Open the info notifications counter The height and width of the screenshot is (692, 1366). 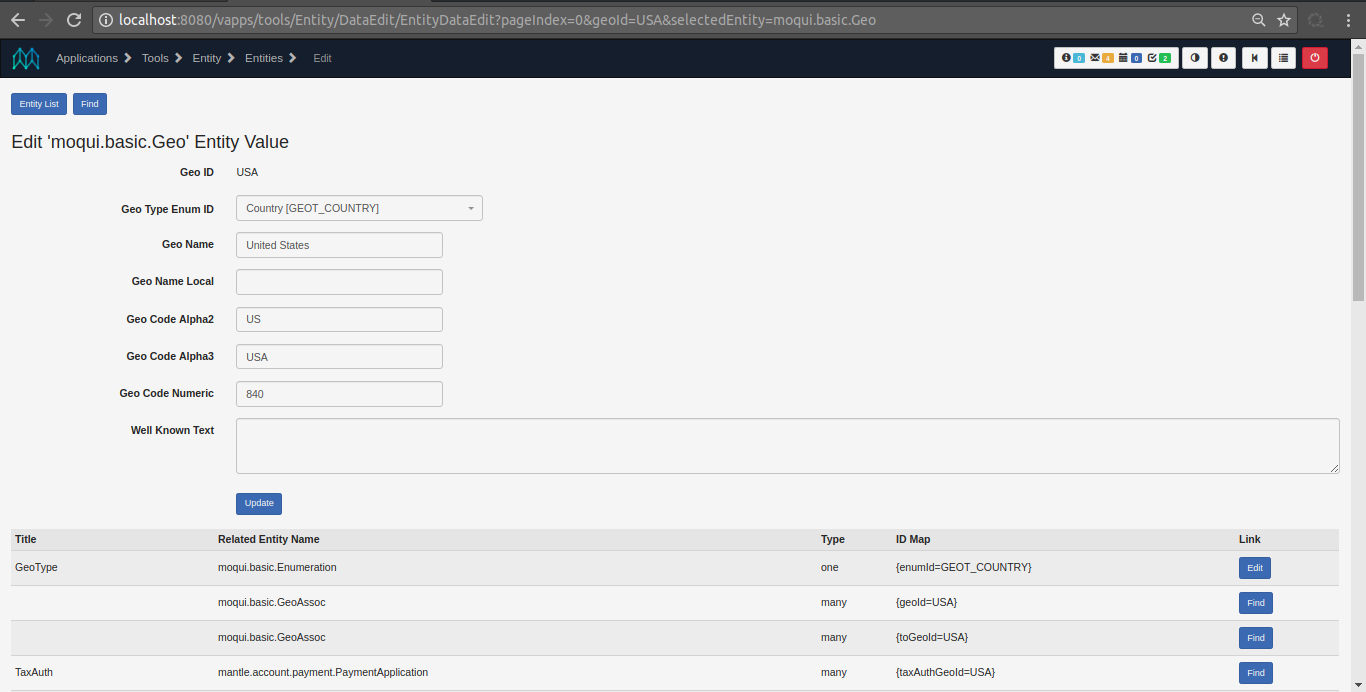1072,58
